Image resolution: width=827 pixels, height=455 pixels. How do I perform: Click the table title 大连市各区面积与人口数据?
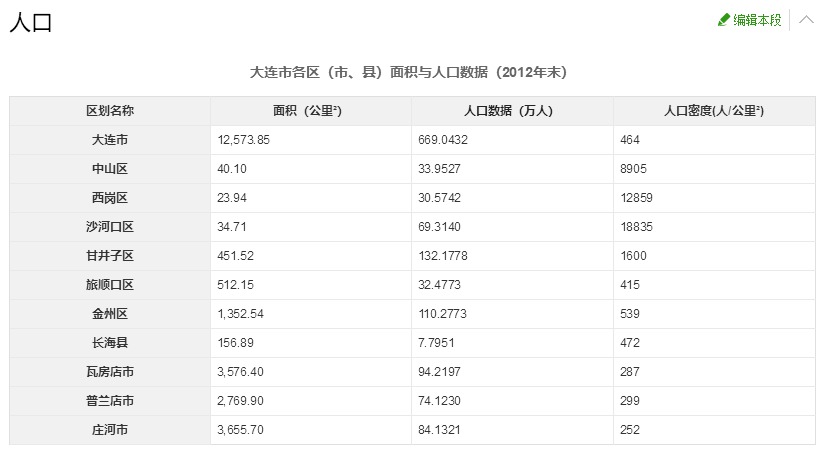(408, 72)
